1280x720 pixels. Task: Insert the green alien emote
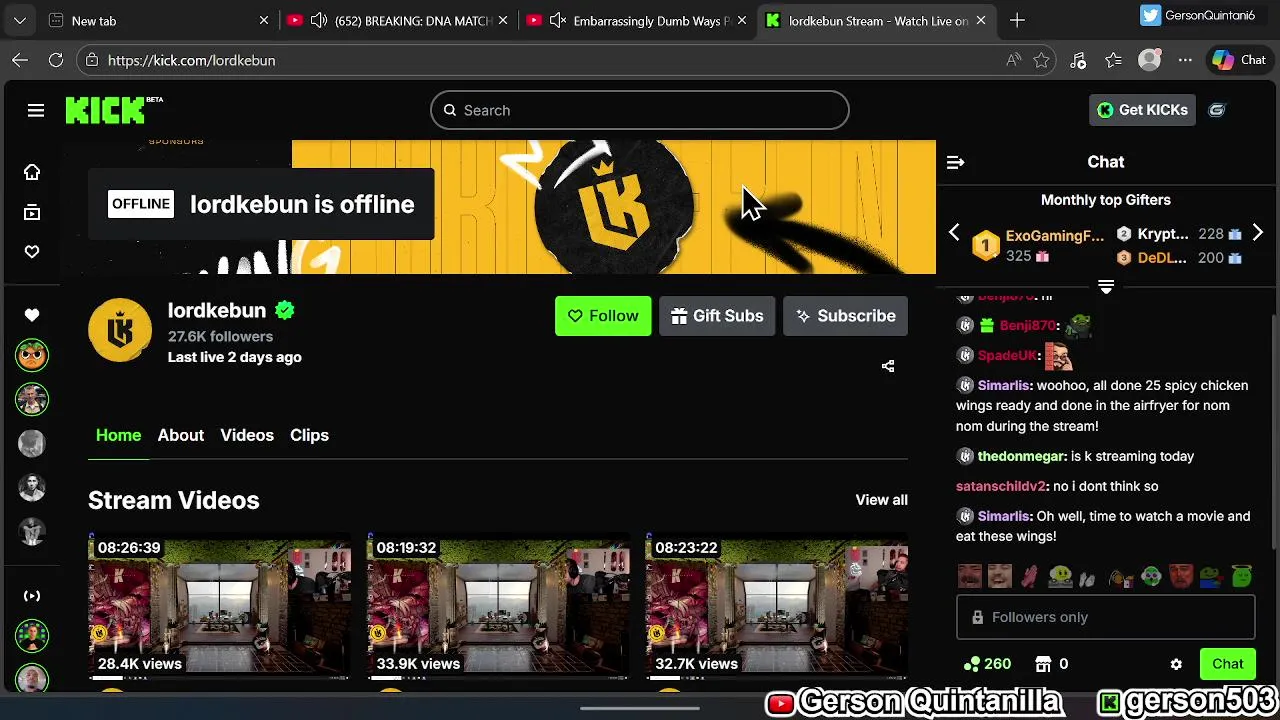1150,577
